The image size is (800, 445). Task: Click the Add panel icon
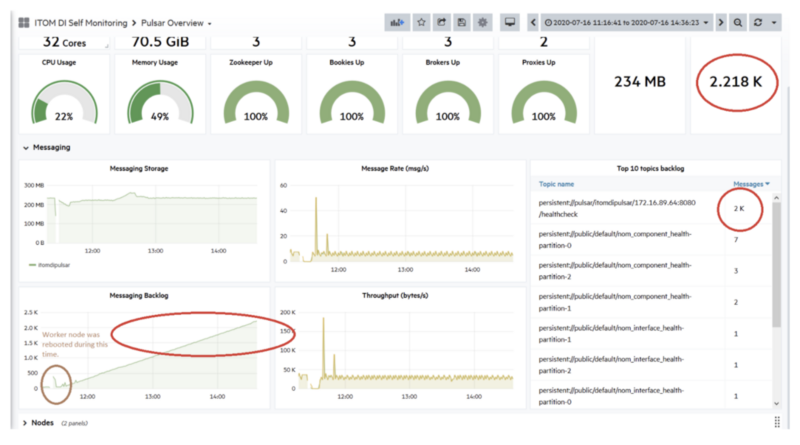[397, 22]
